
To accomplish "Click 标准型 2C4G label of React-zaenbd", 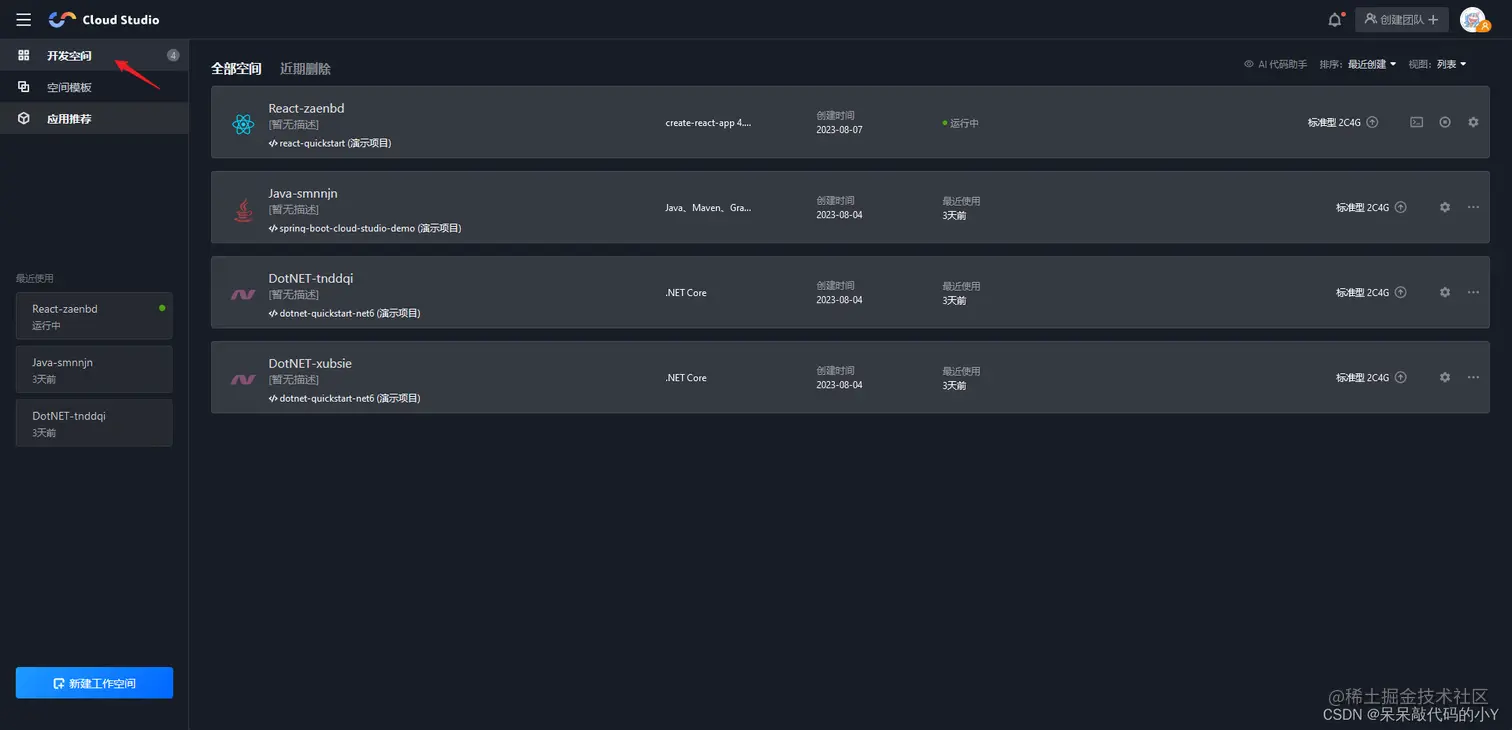I will 1334,123.
